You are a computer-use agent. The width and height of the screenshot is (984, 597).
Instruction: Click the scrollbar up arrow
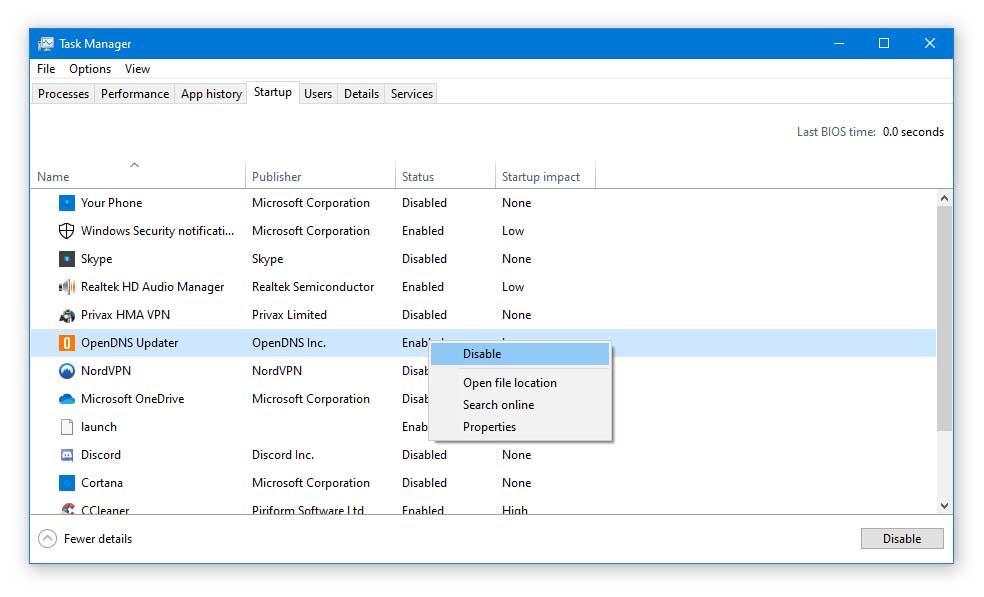coord(944,198)
